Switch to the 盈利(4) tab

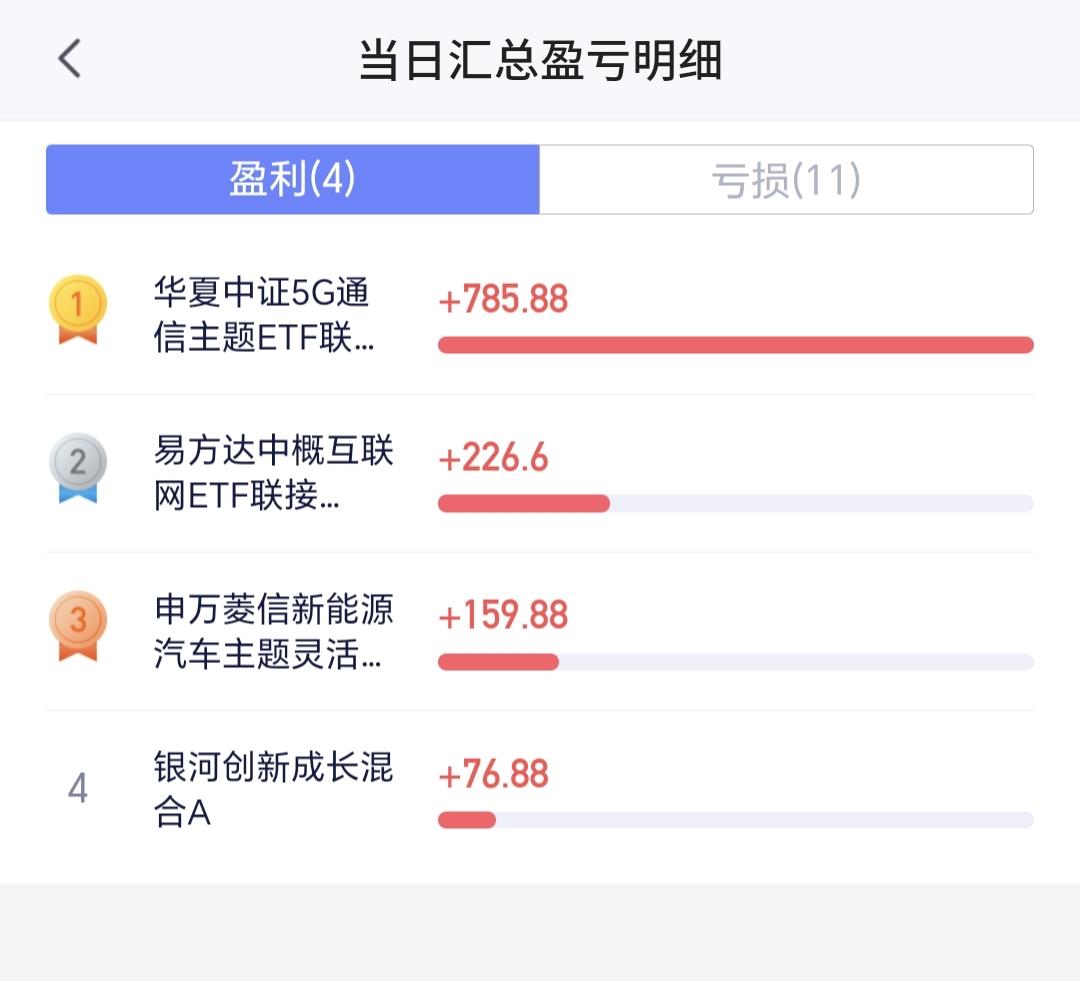click(x=293, y=180)
